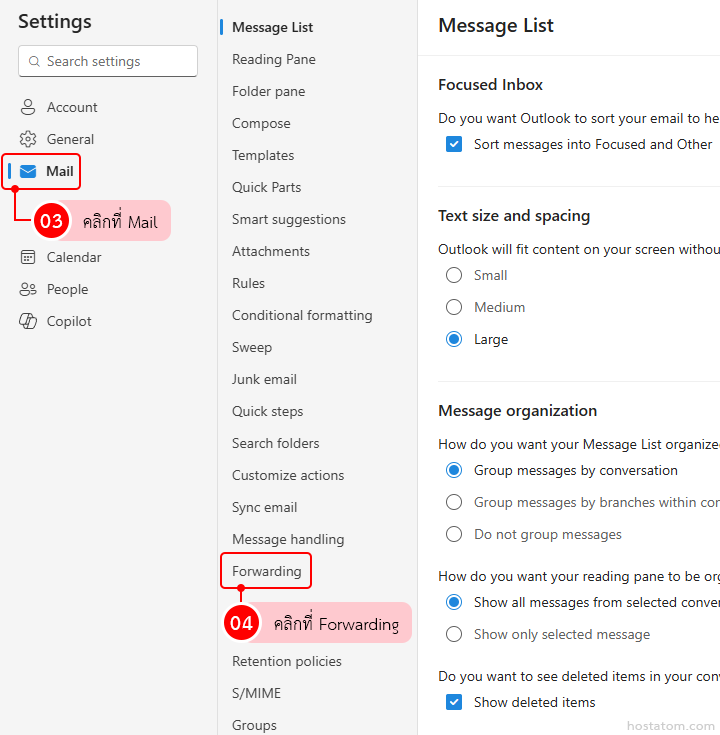Open Compose settings
The image size is (720, 735).
point(261,123)
